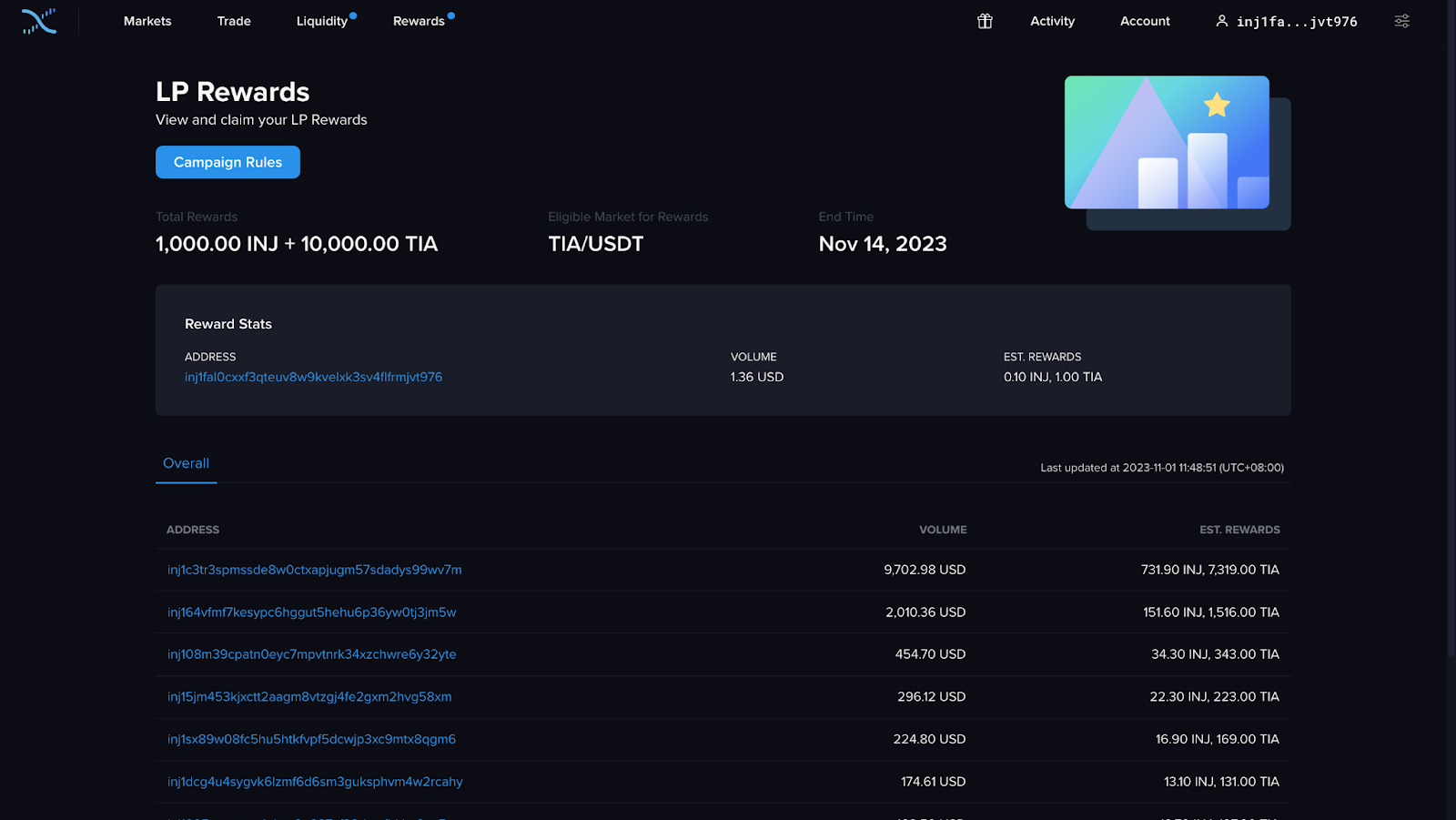Click the 454.70 USD volume cell

point(930,654)
